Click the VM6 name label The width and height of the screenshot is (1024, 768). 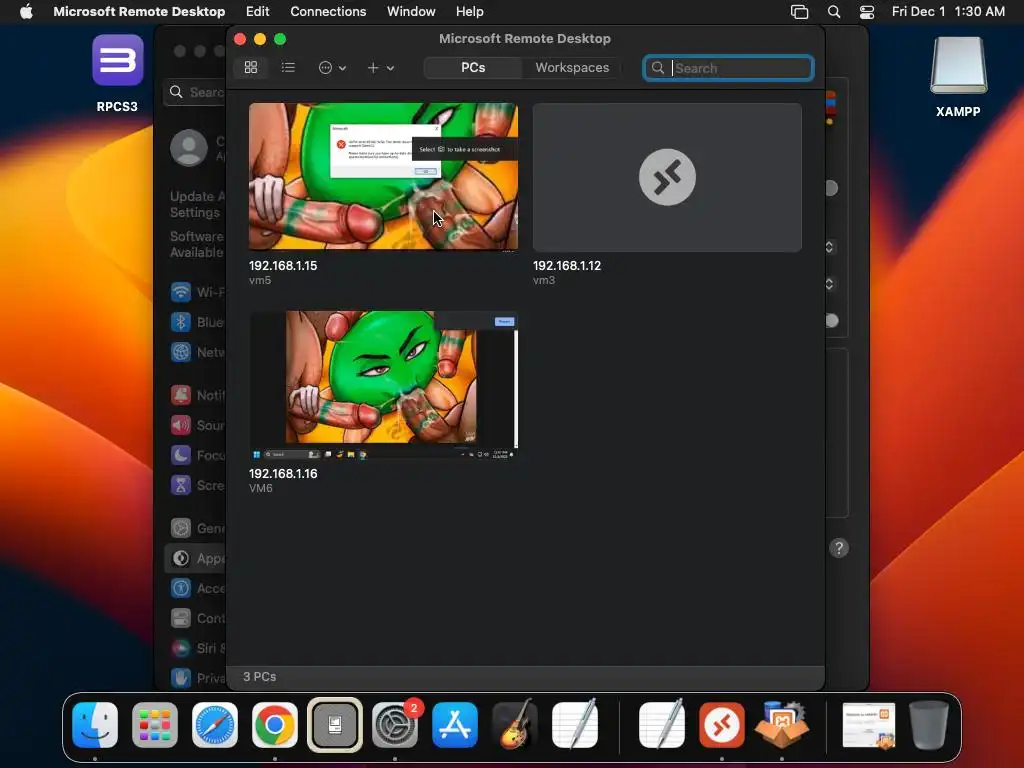coord(261,488)
